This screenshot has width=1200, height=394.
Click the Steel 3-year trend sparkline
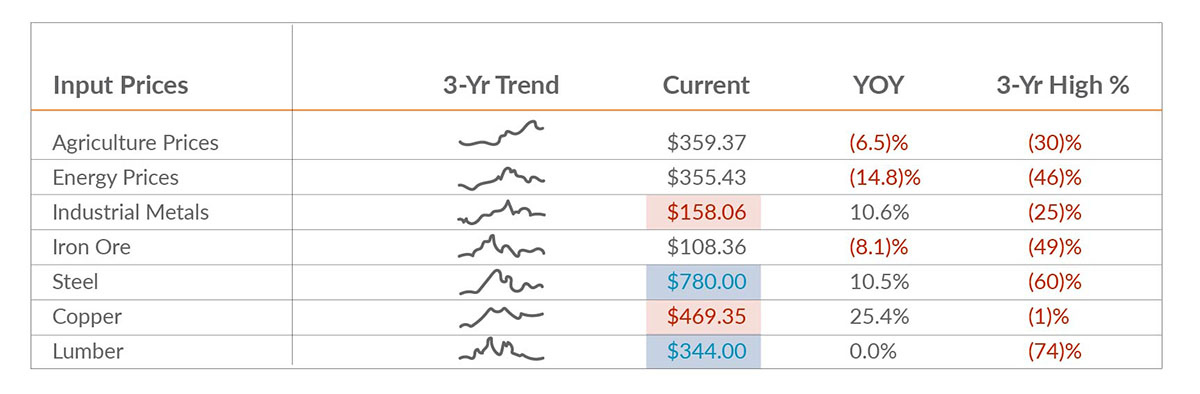click(501, 282)
